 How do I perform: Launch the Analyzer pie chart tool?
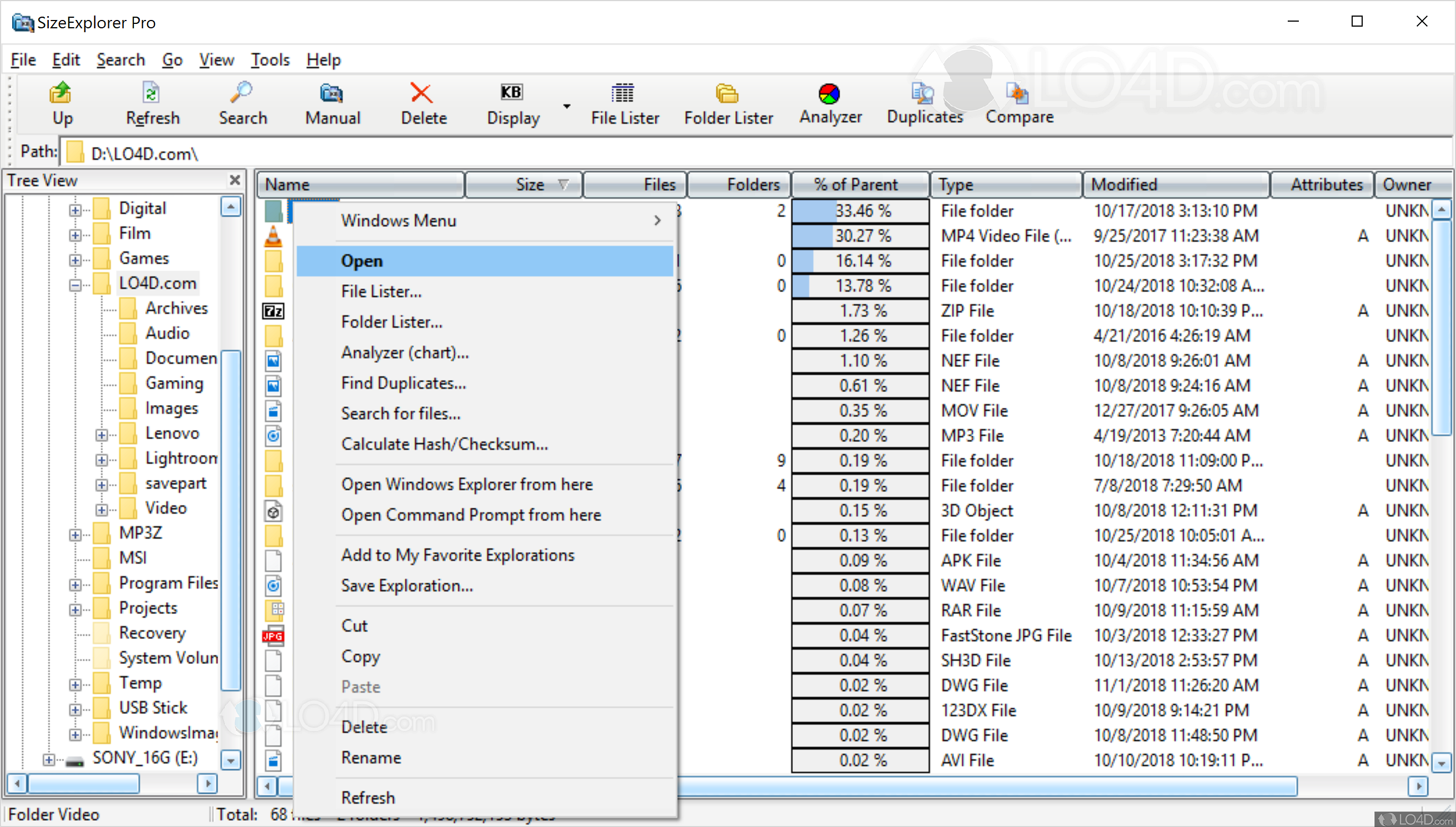(830, 104)
